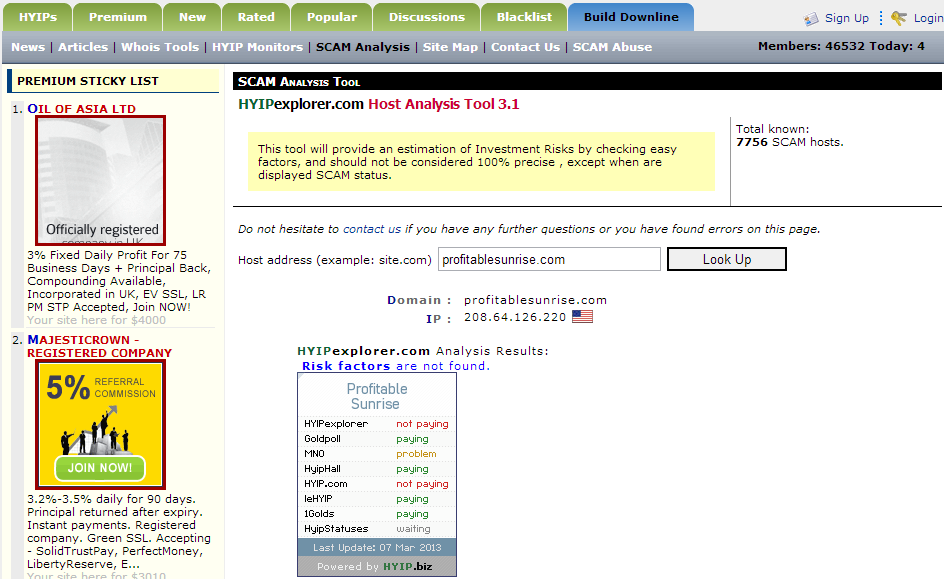Click the MajesticCrown 5% referral banner

click(101, 424)
